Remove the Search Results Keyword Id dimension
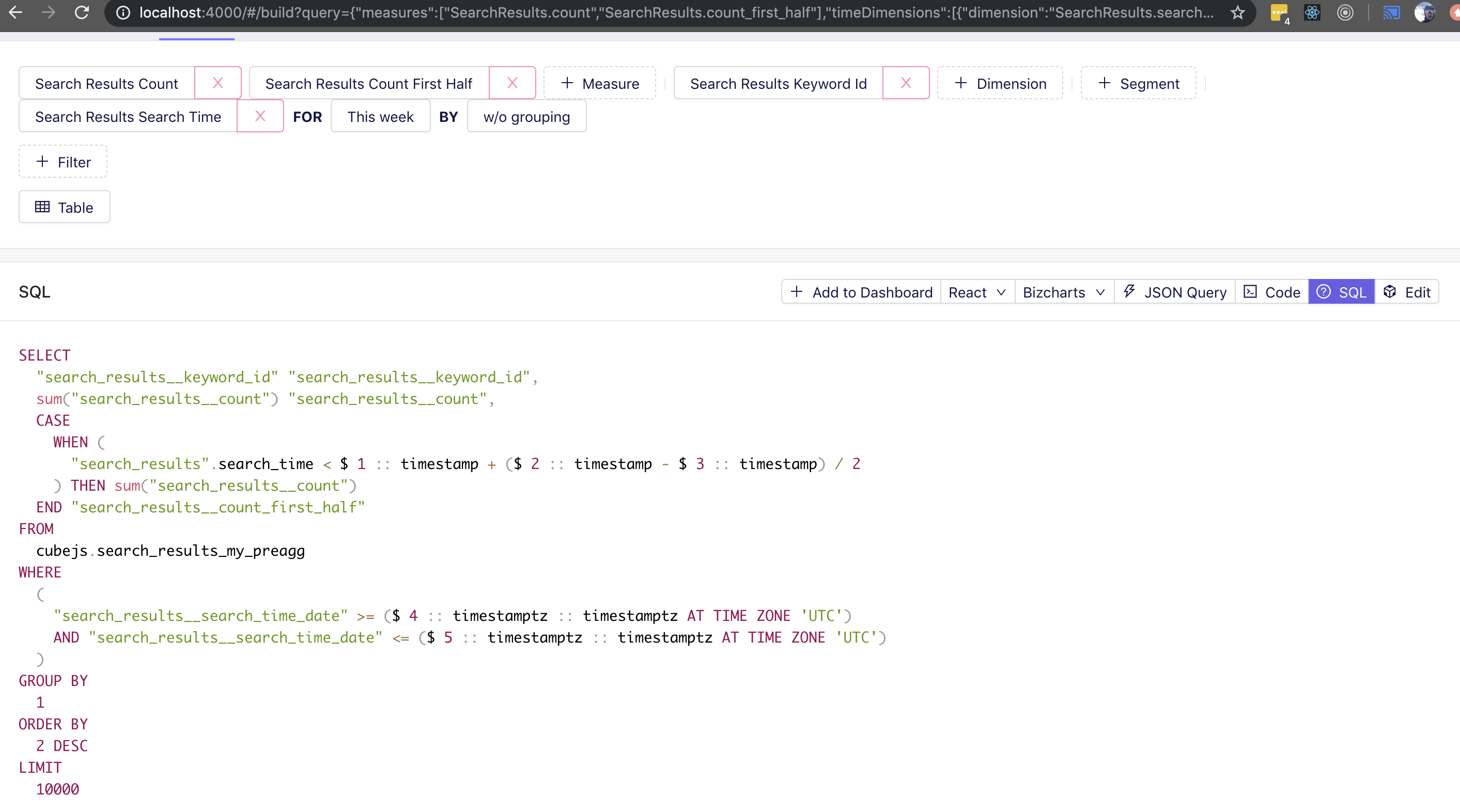1460x812 pixels. click(x=905, y=83)
